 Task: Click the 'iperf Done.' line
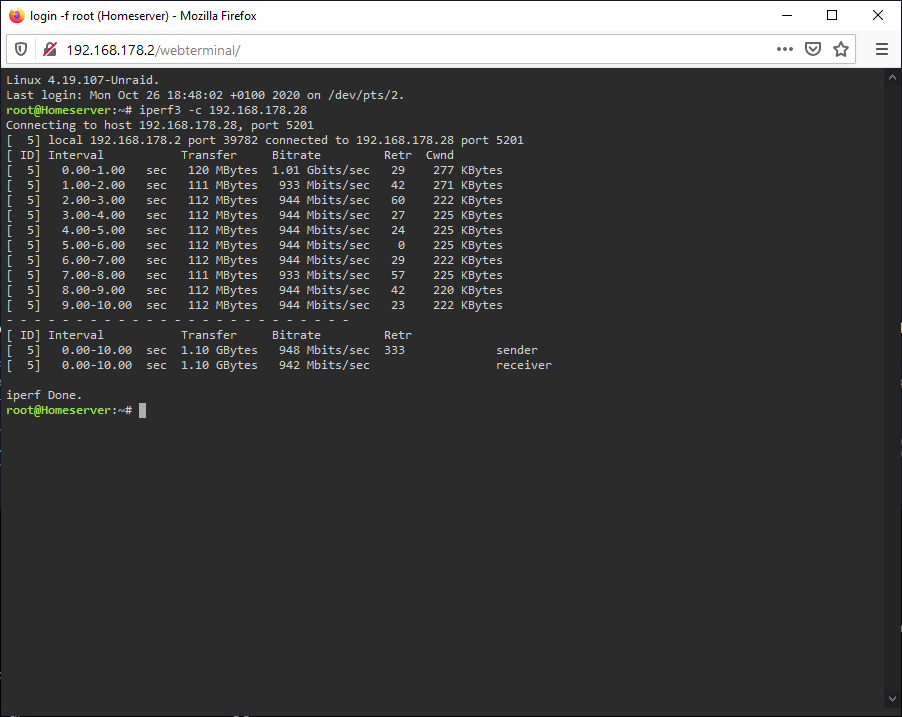(44, 395)
